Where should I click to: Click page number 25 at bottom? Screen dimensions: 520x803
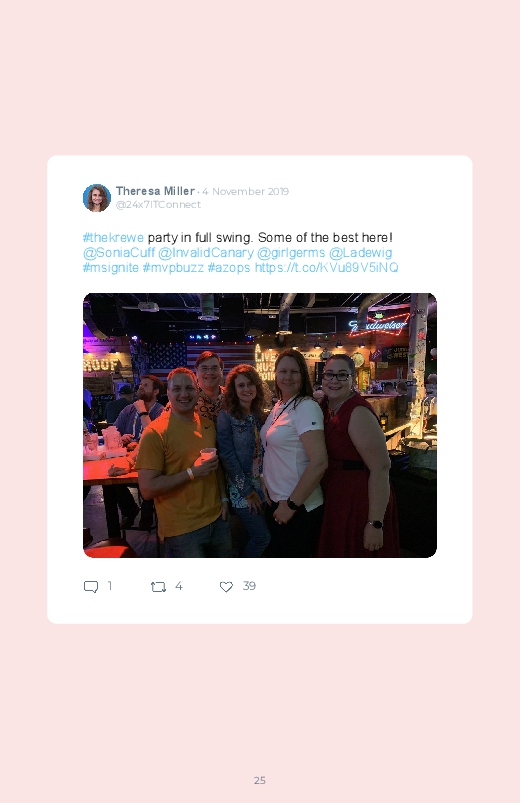click(x=260, y=780)
